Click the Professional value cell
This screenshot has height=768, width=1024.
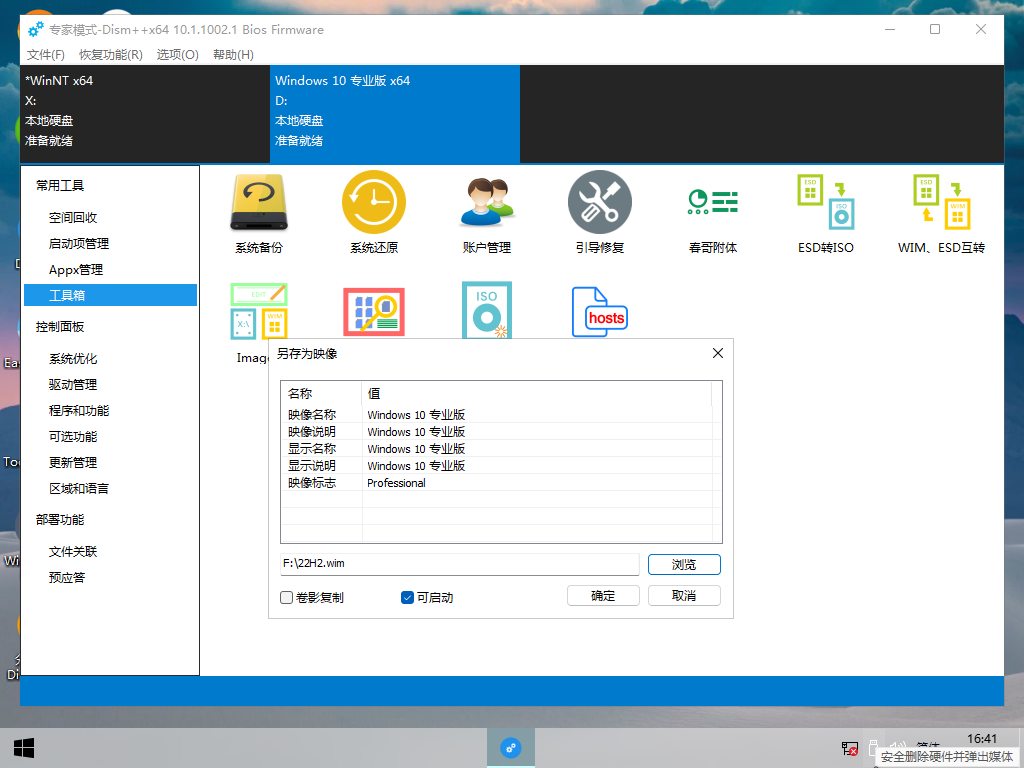396,483
